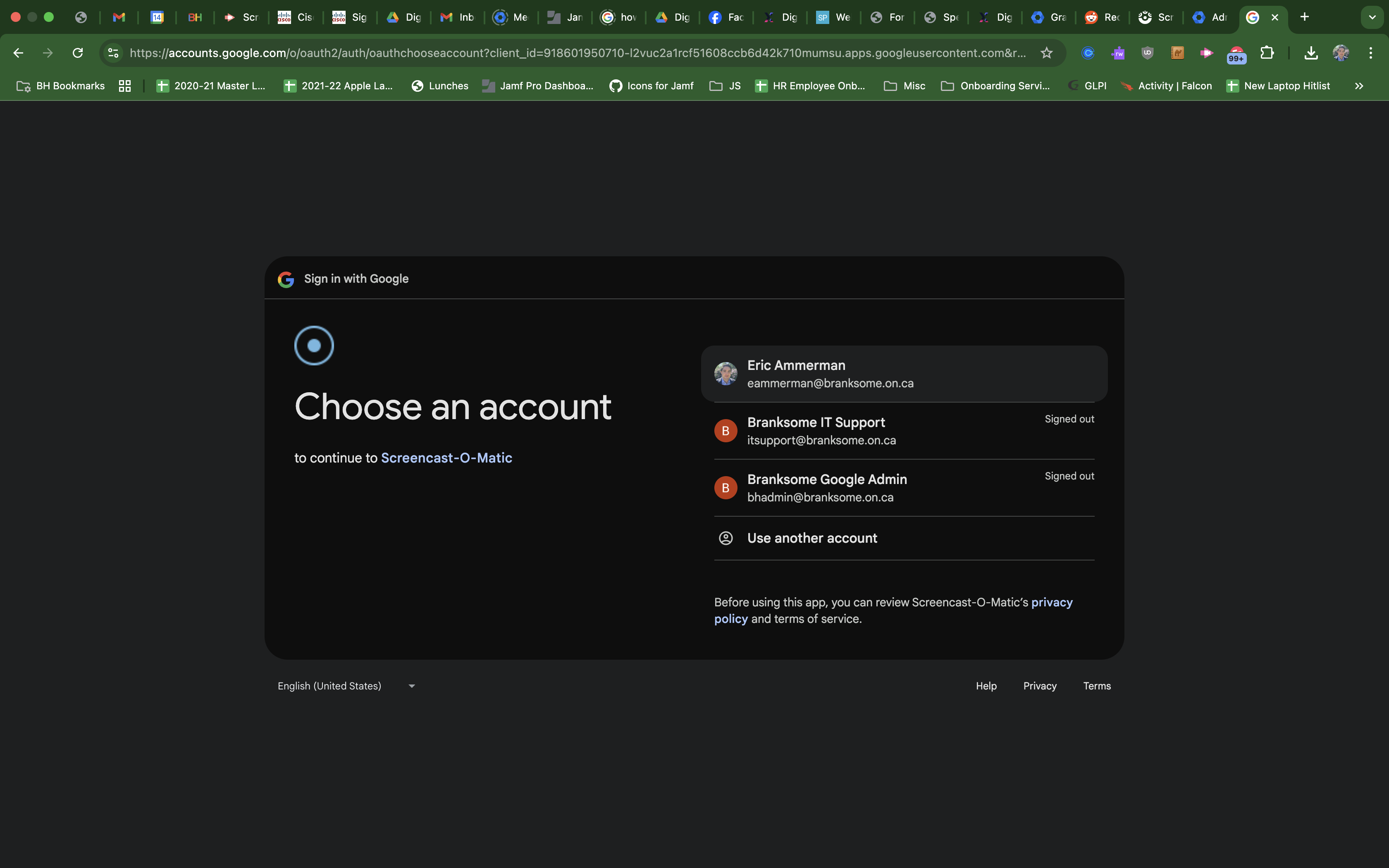Open the Misc bookmarks folder
The height and width of the screenshot is (868, 1389).
coord(905,86)
